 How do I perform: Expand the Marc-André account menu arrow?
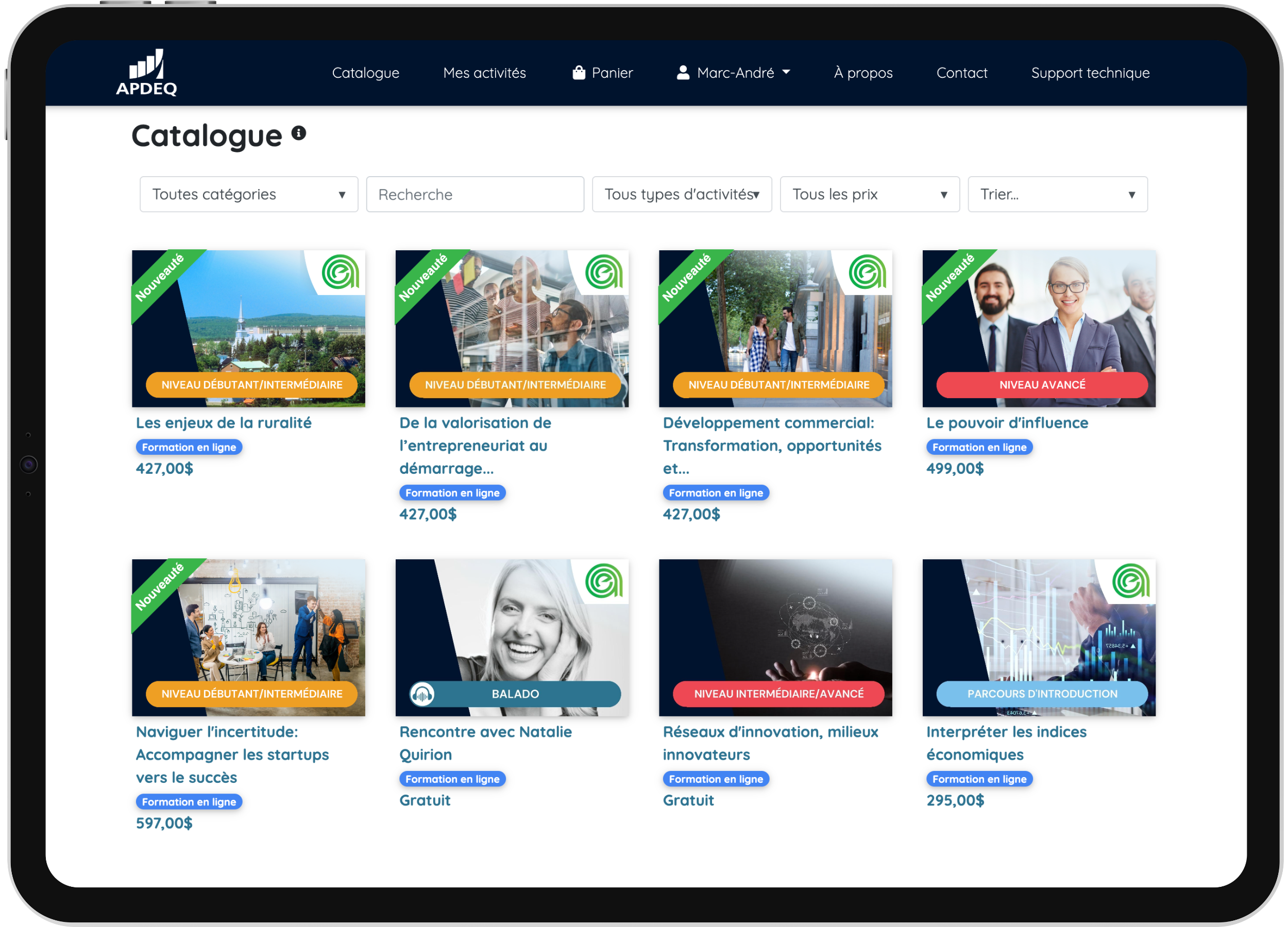[787, 72]
